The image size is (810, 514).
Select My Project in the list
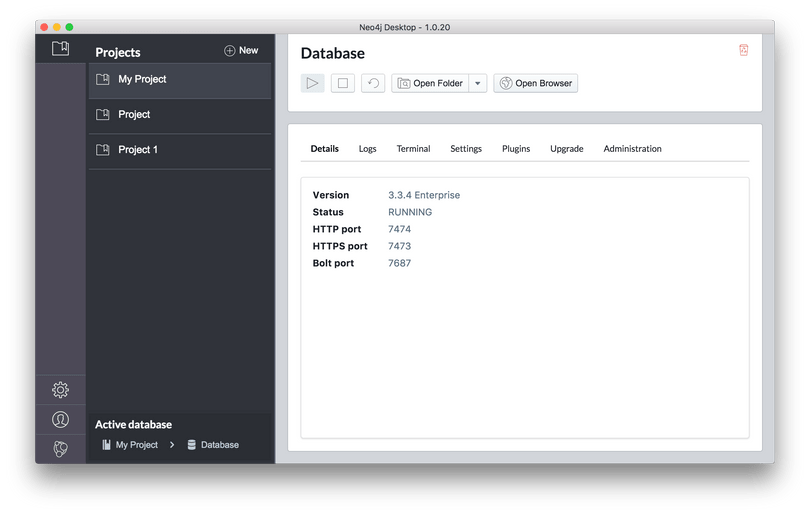[x=180, y=80]
